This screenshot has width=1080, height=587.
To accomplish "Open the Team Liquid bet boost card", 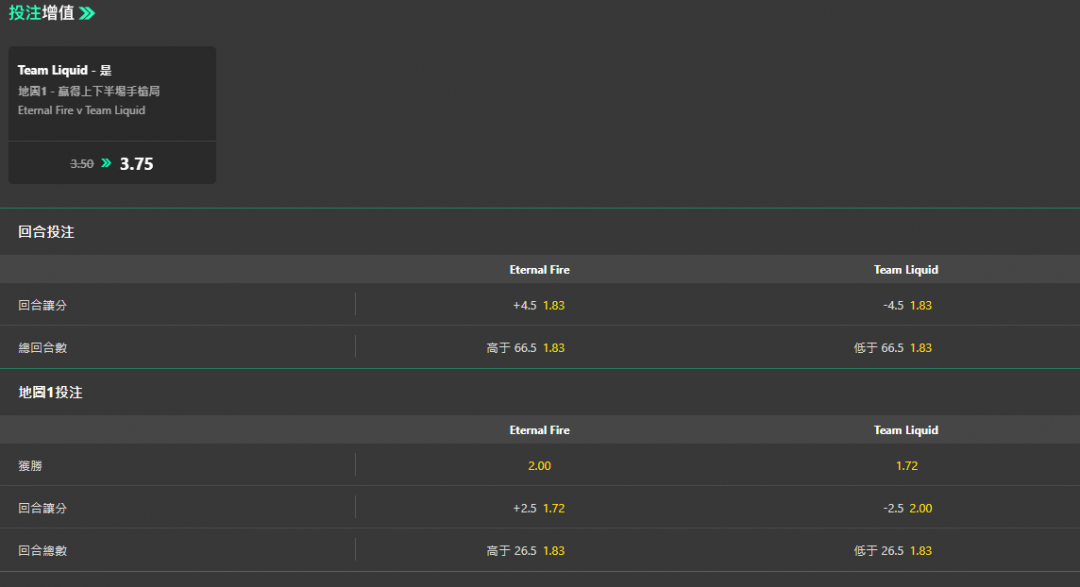I will pos(112,115).
